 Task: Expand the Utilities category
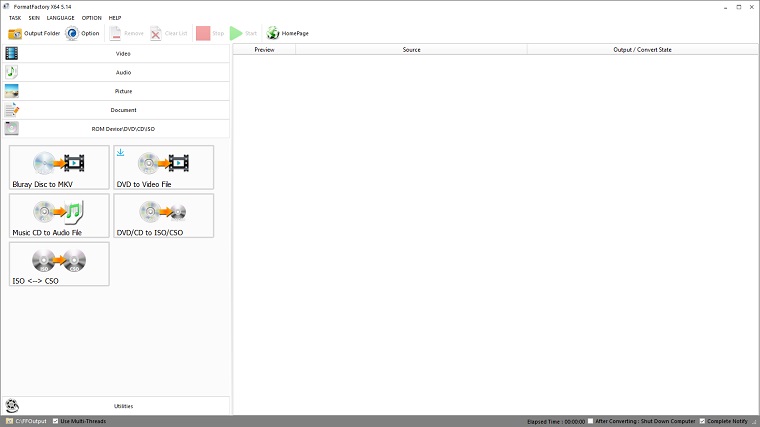click(x=116, y=406)
